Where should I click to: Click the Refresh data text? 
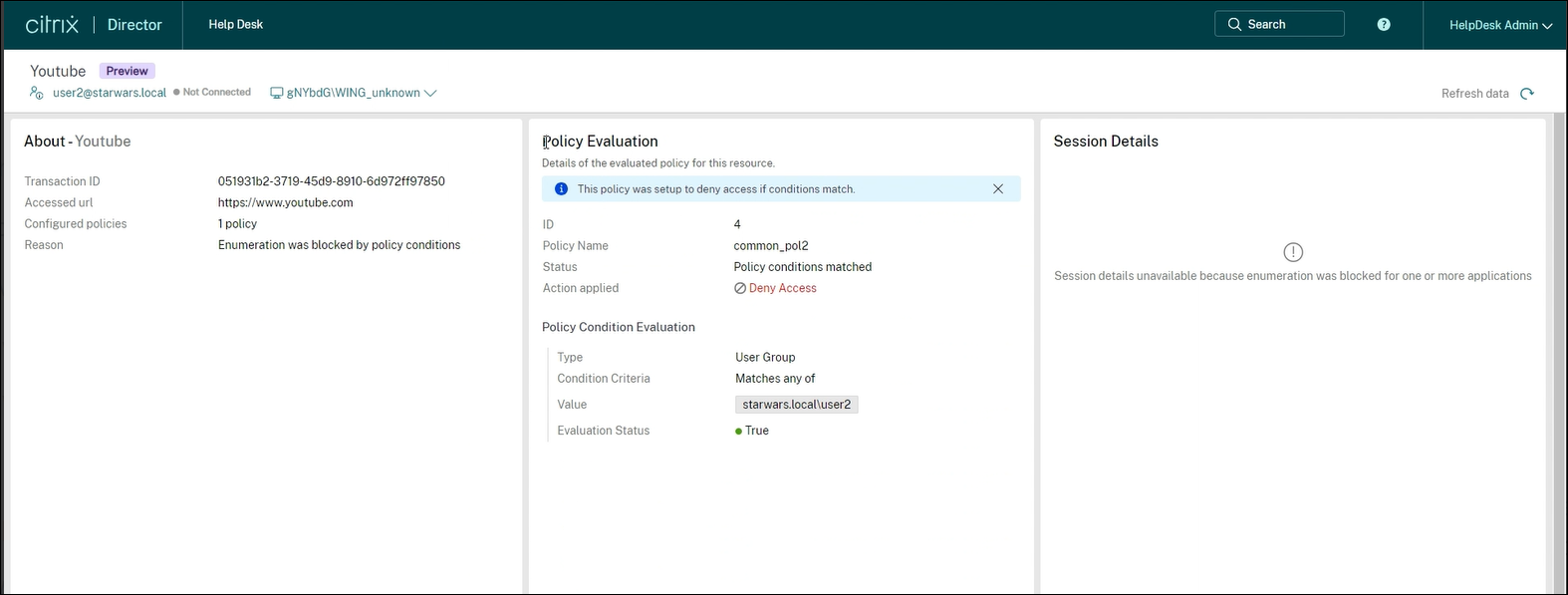click(x=1474, y=94)
